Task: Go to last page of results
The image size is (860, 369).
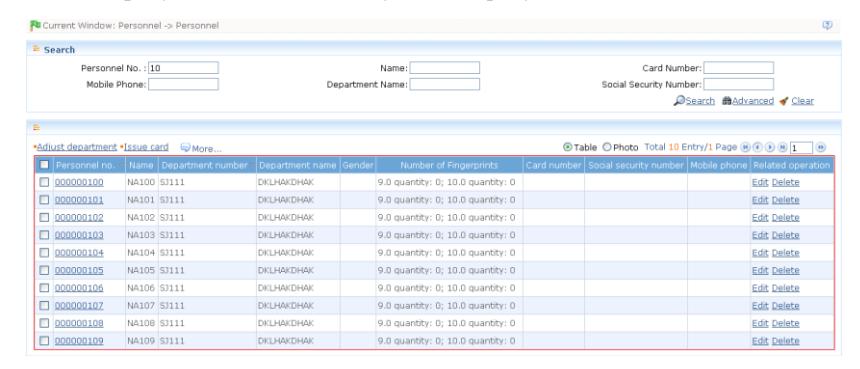Action: coord(783,147)
